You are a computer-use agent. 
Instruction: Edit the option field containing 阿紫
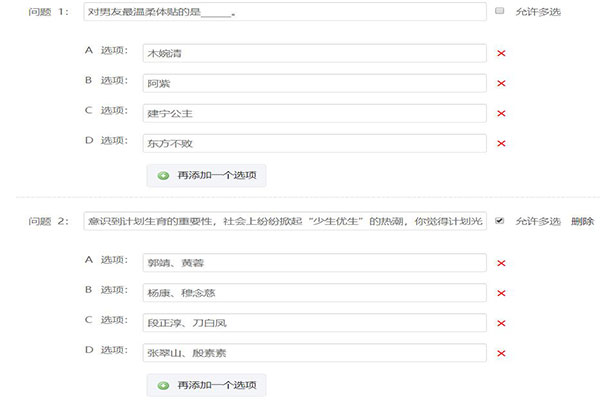(x=315, y=83)
